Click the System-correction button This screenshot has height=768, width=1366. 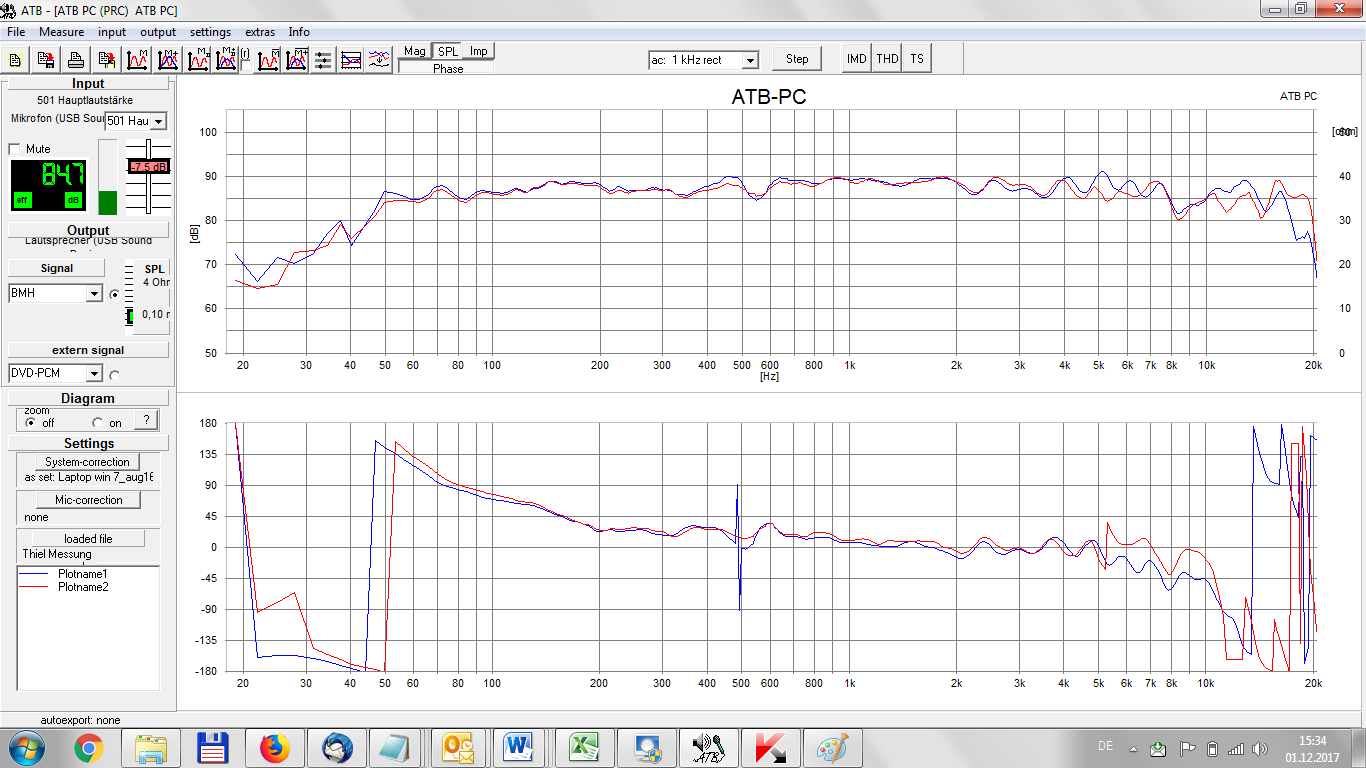[x=87, y=462]
